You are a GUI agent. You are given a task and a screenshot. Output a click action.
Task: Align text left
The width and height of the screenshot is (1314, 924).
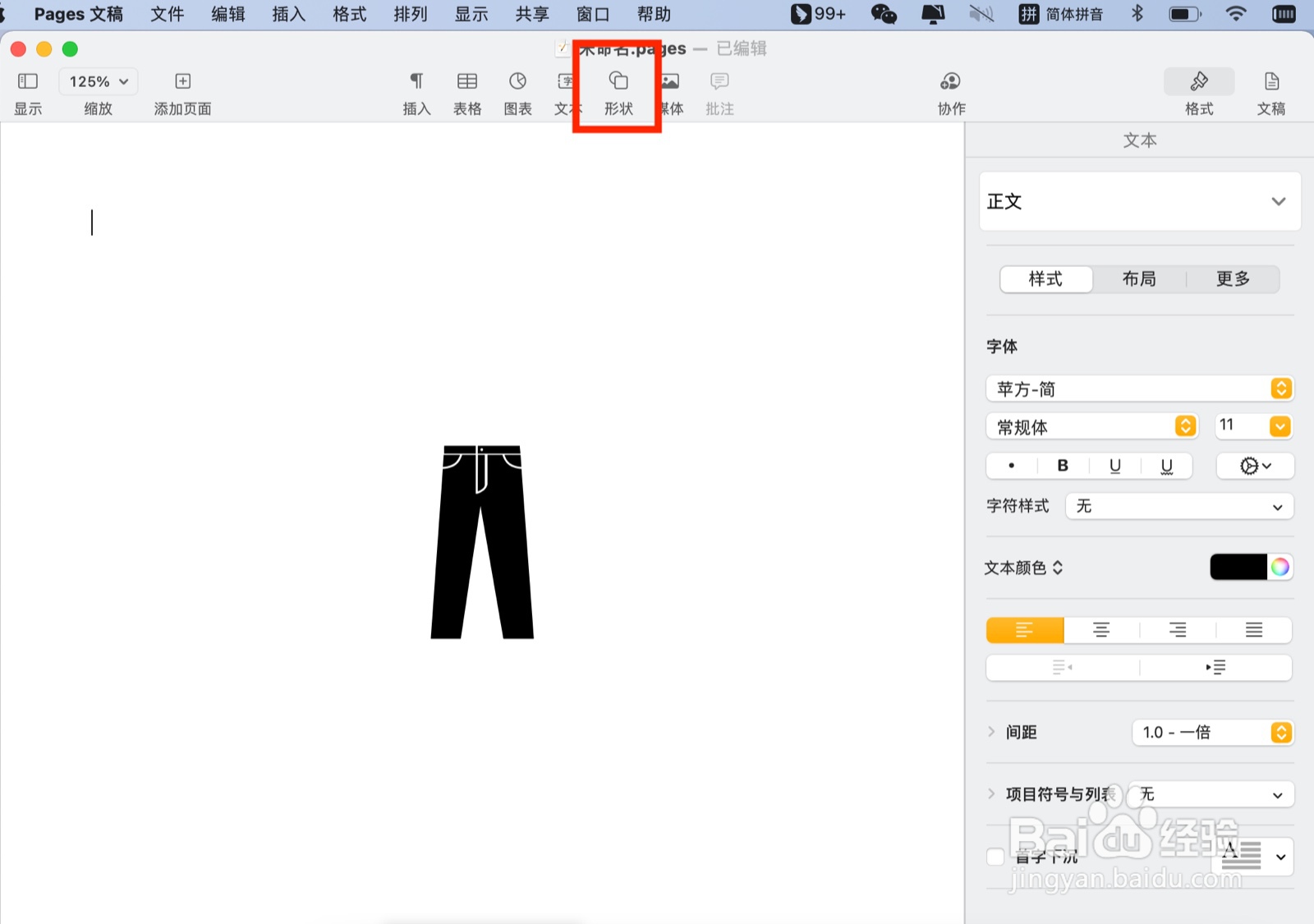pyautogui.click(x=1024, y=630)
